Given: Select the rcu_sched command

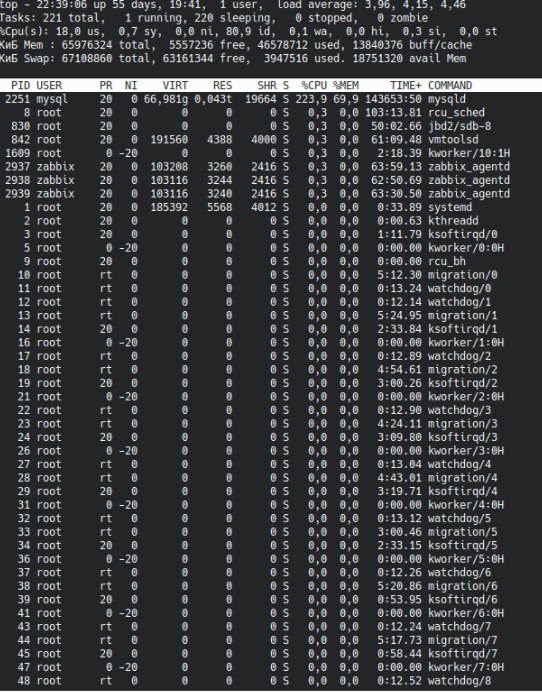Looking at the screenshot, I should coord(456,113).
